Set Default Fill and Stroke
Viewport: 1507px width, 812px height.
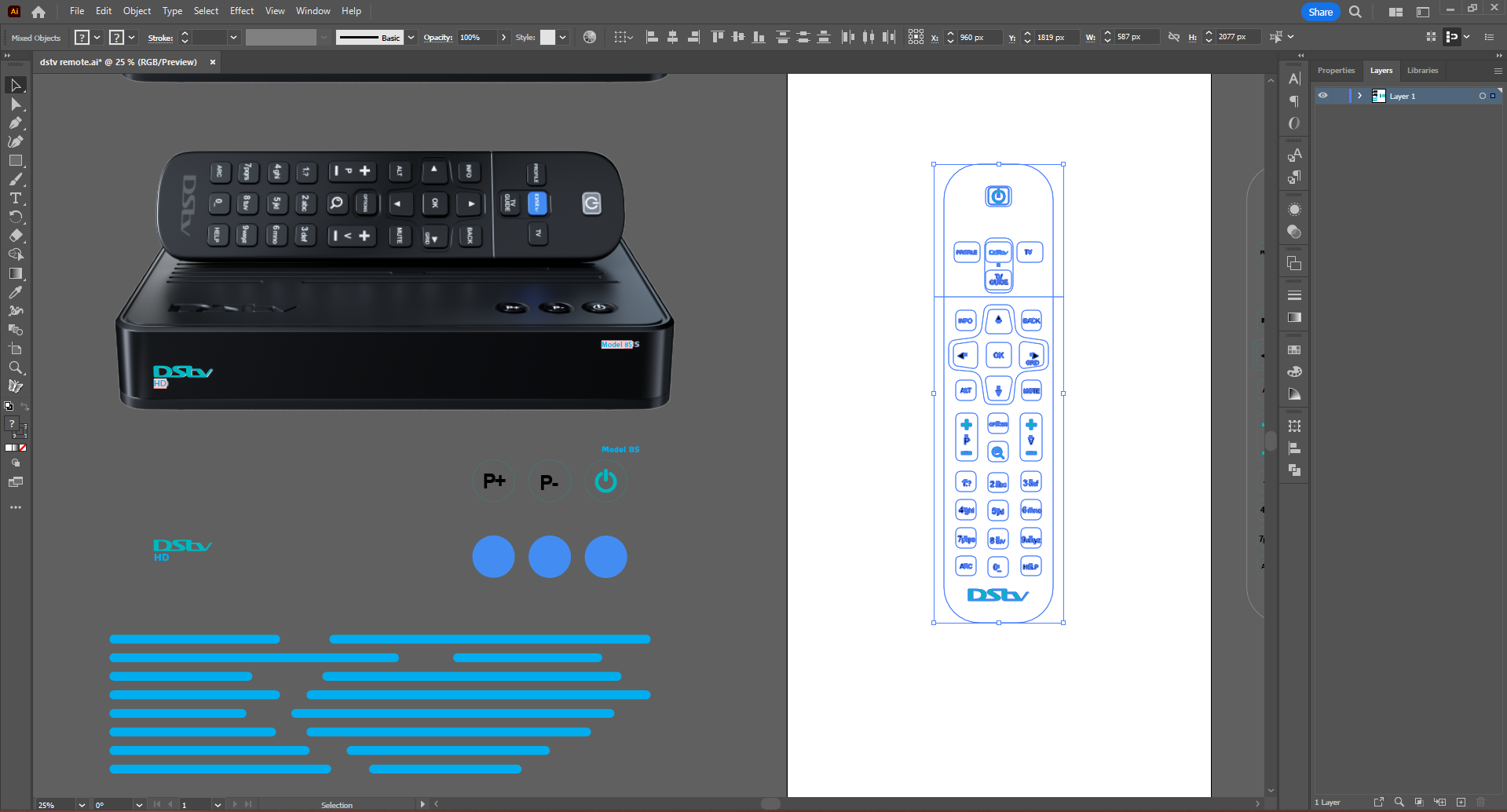pos(9,406)
